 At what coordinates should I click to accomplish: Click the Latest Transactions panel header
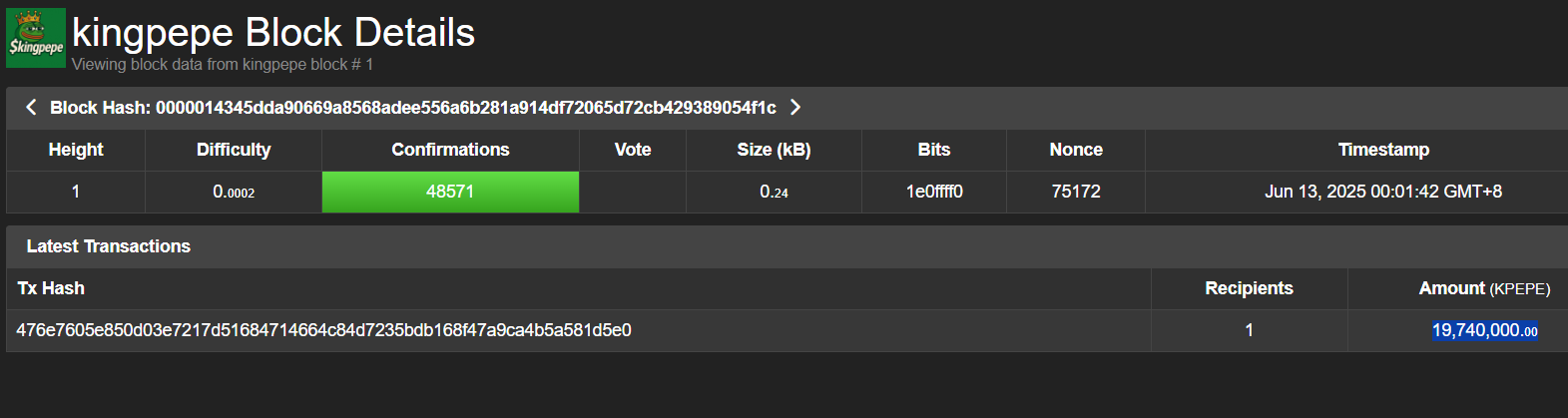click(786, 246)
